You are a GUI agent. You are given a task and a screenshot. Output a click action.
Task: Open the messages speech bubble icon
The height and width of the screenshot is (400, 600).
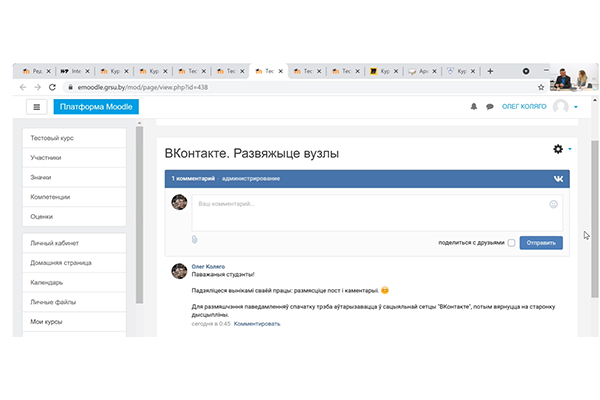point(490,107)
